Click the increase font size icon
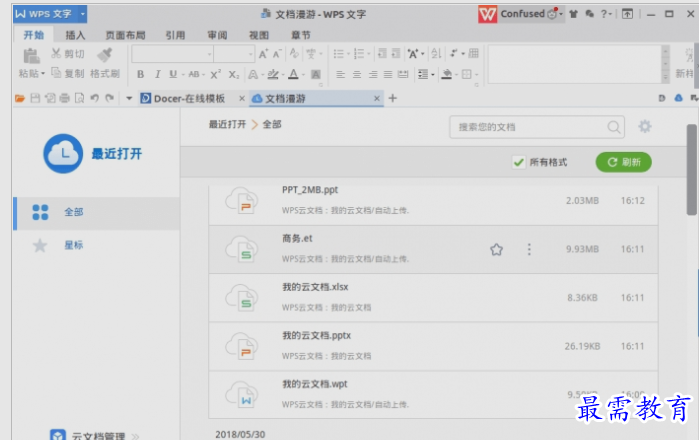Image resolution: width=699 pixels, height=440 pixels. (x=263, y=54)
